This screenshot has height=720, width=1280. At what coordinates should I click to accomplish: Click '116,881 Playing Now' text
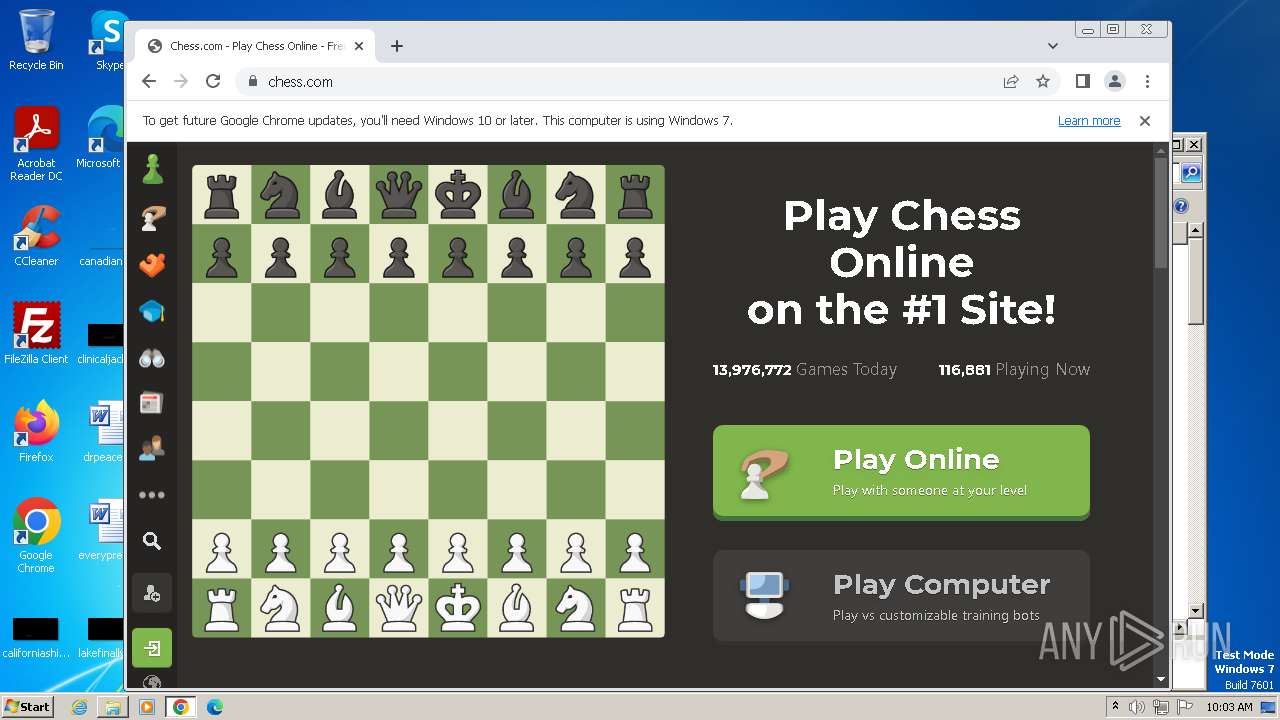pos(1014,370)
